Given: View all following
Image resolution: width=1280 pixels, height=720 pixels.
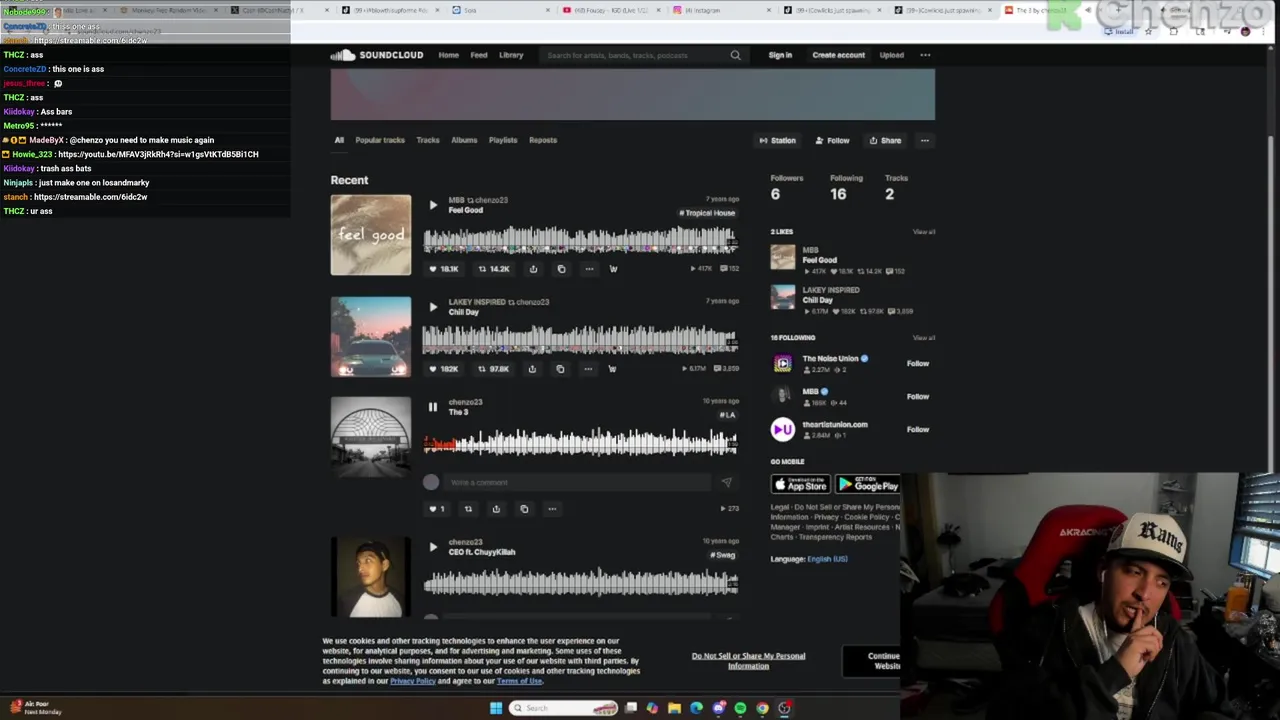Looking at the screenshot, I should click(x=924, y=338).
